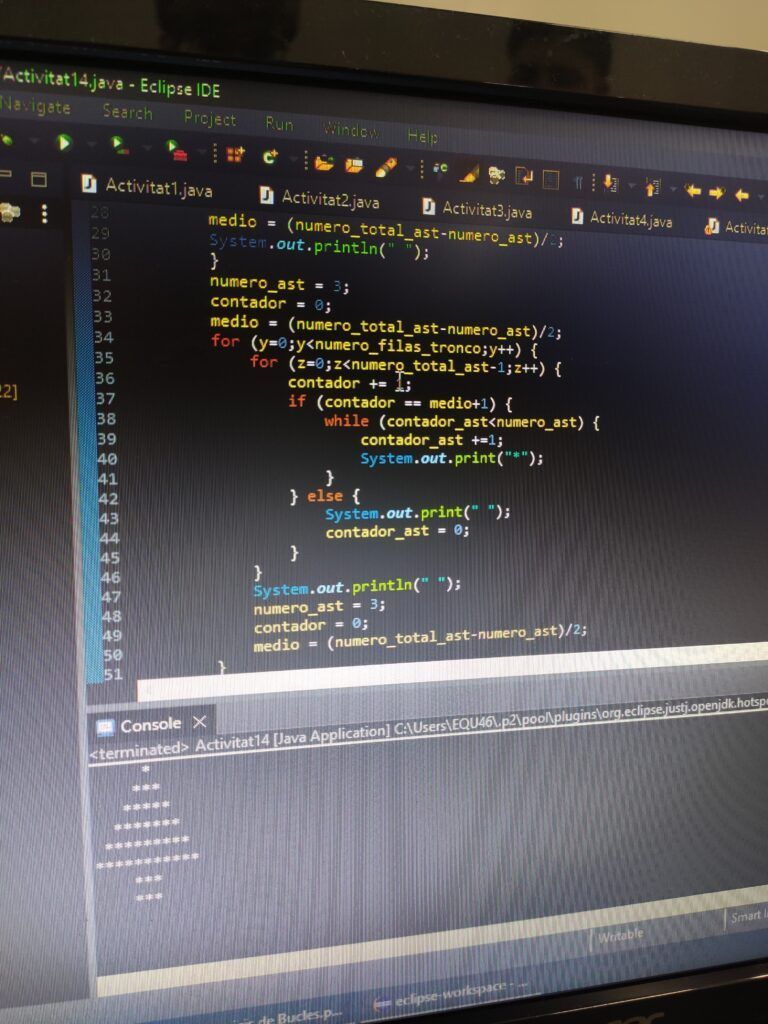The image size is (768, 1024).
Task: Click the green Run button in toolbar
Action: [64, 142]
